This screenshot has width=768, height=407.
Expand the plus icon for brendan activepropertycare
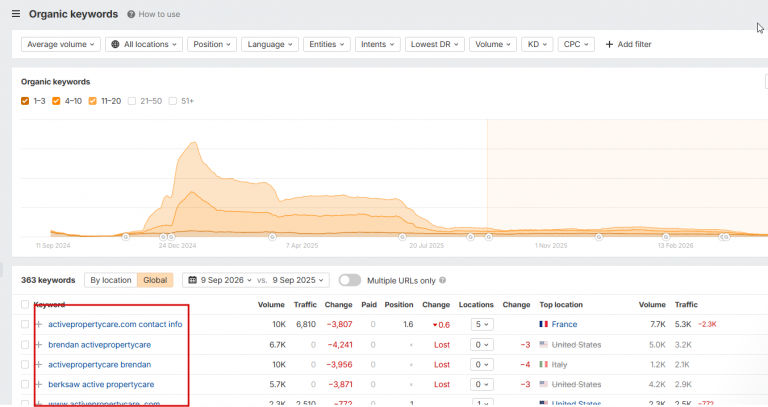[39, 345]
